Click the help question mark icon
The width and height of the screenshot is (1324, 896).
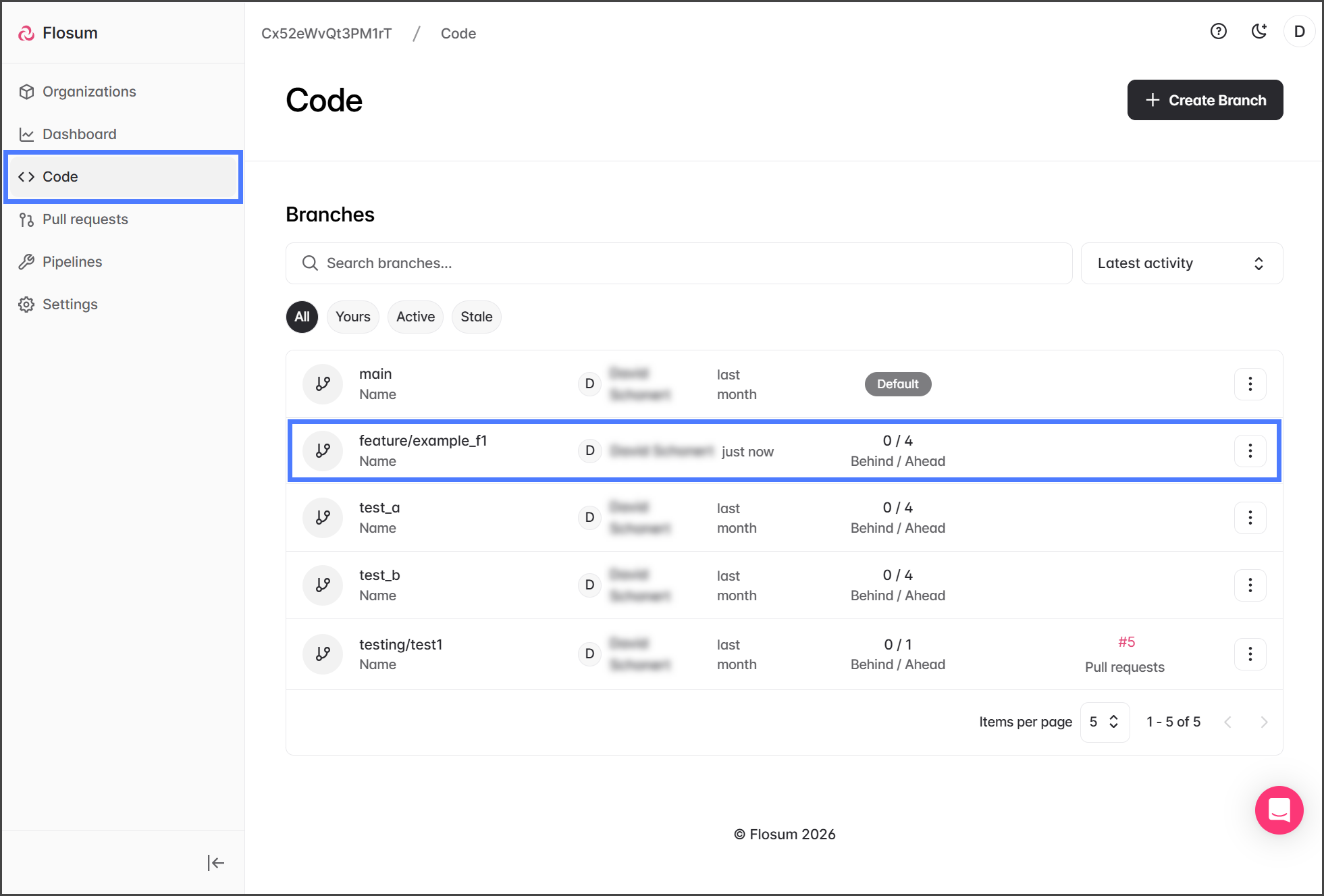(x=1218, y=32)
